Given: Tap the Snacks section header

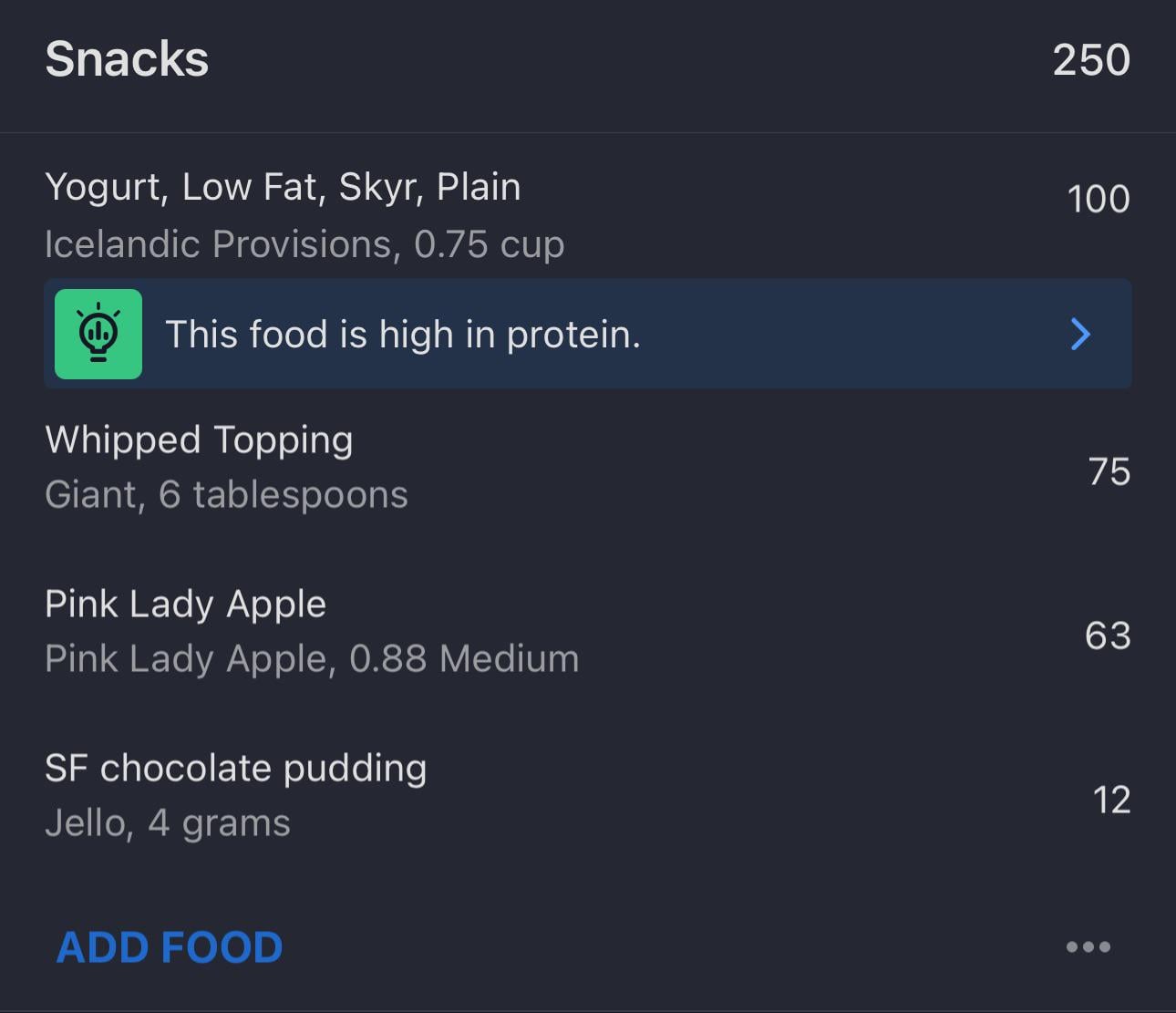Looking at the screenshot, I should click(588, 60).
